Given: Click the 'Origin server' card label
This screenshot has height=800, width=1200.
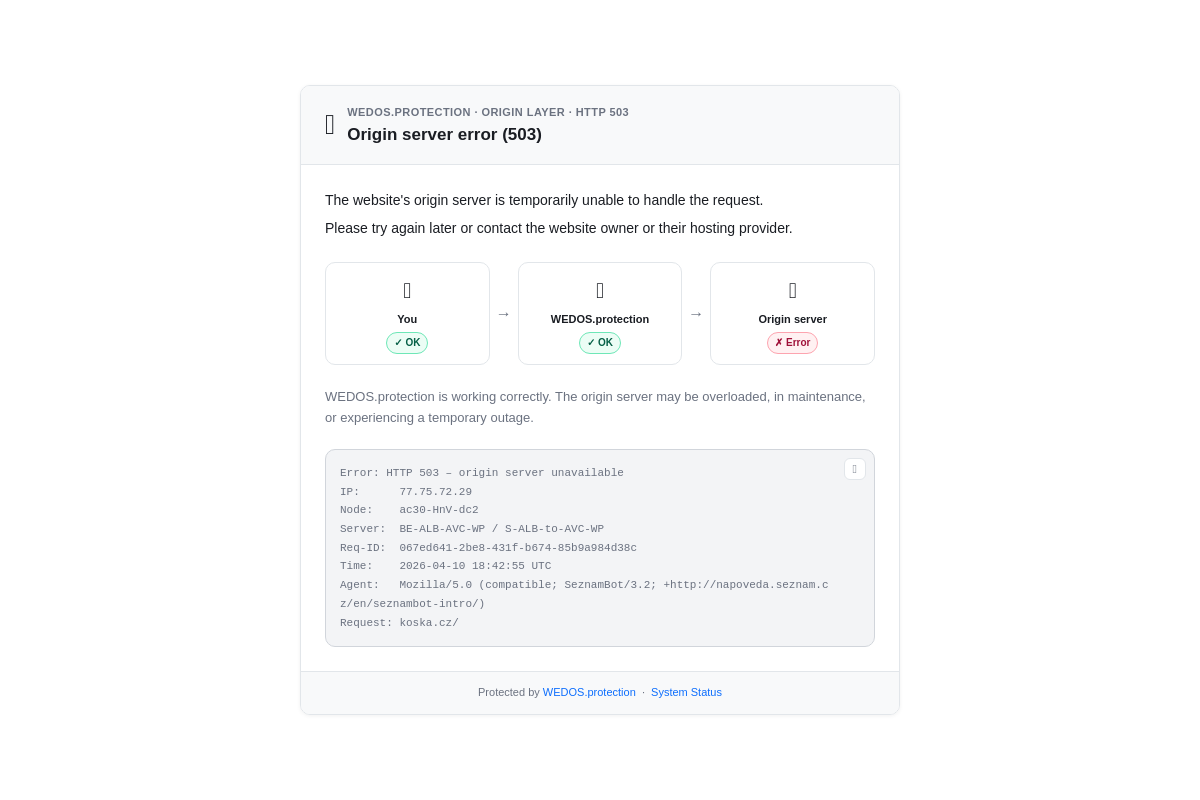Looking at the screenshot, I should point(793,319).
